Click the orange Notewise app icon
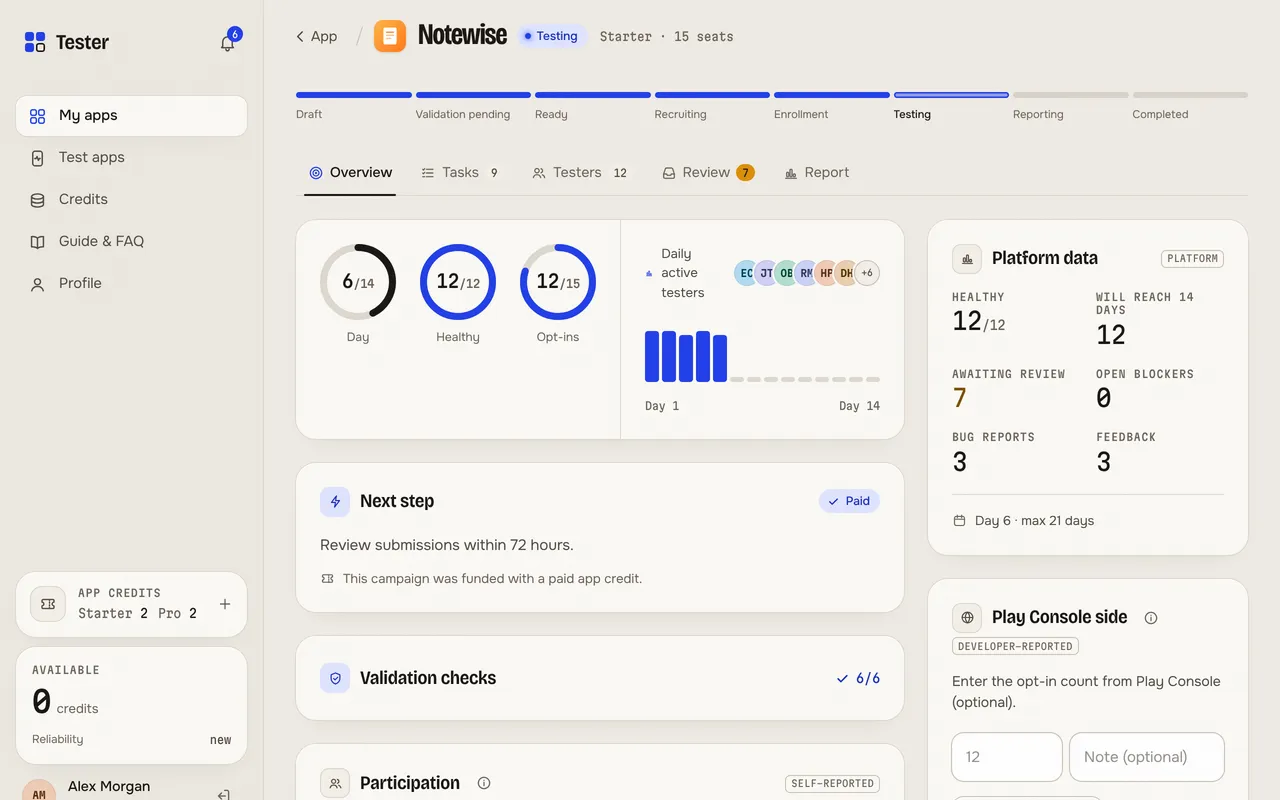The width and height of the screenshot is (1280, 800). pyautogui.click(x=390, y=37)
